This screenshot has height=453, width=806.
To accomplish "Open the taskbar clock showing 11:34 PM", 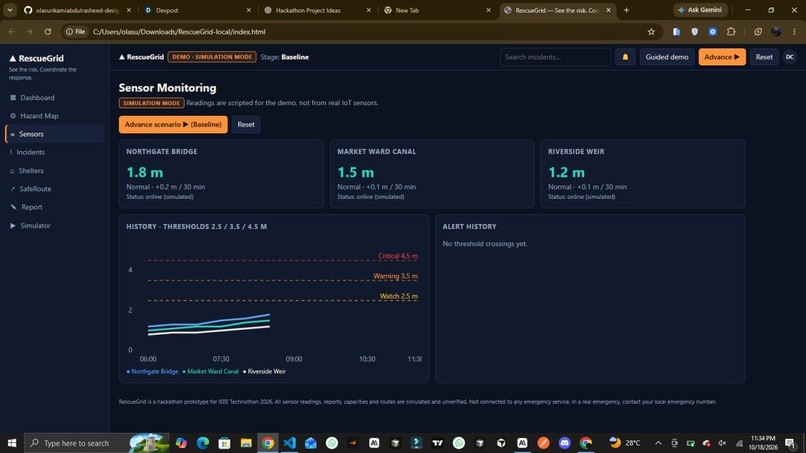I will point(763,443).
